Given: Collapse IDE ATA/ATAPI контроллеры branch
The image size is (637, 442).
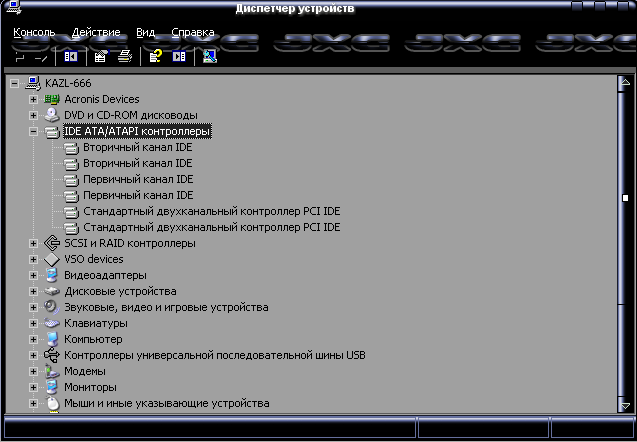Looking at the screenshot, I should coord(33,132).
